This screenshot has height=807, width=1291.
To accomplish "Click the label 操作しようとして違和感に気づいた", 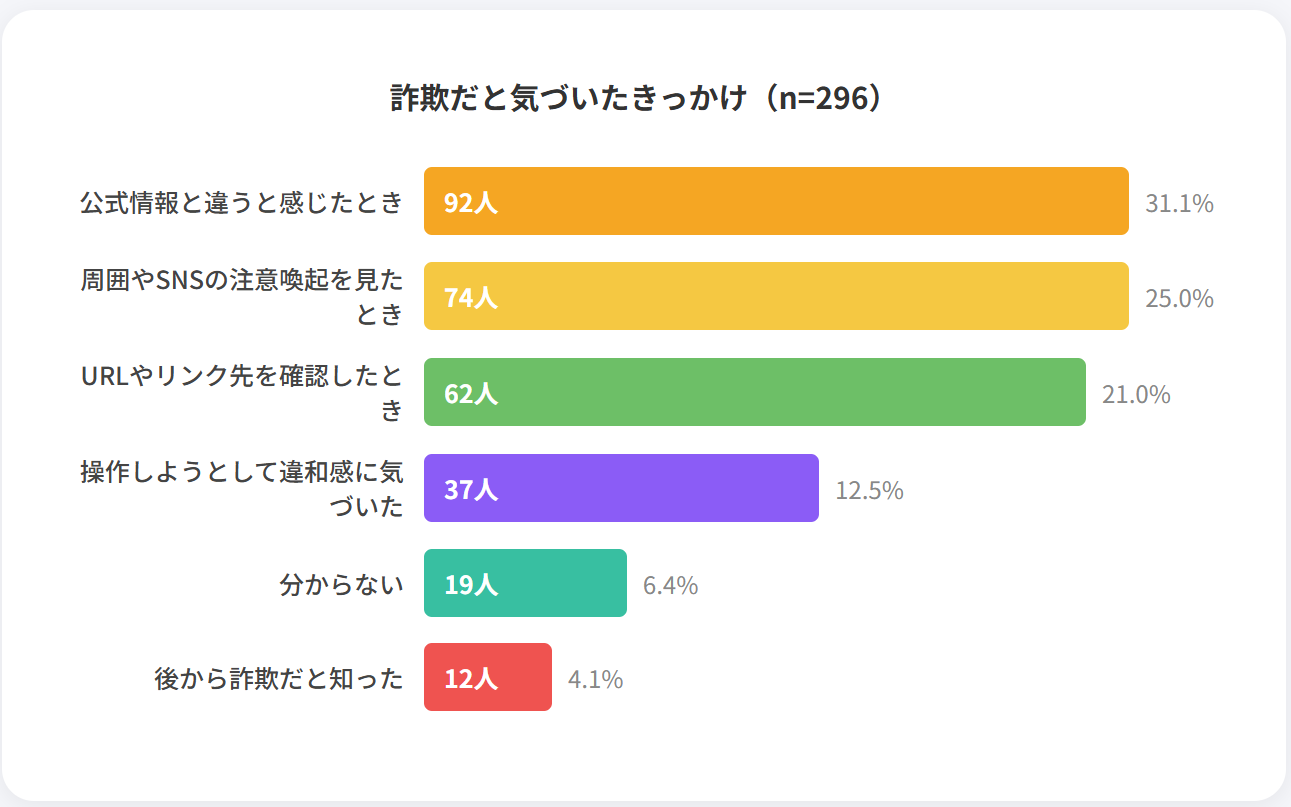I will [242, 488].
